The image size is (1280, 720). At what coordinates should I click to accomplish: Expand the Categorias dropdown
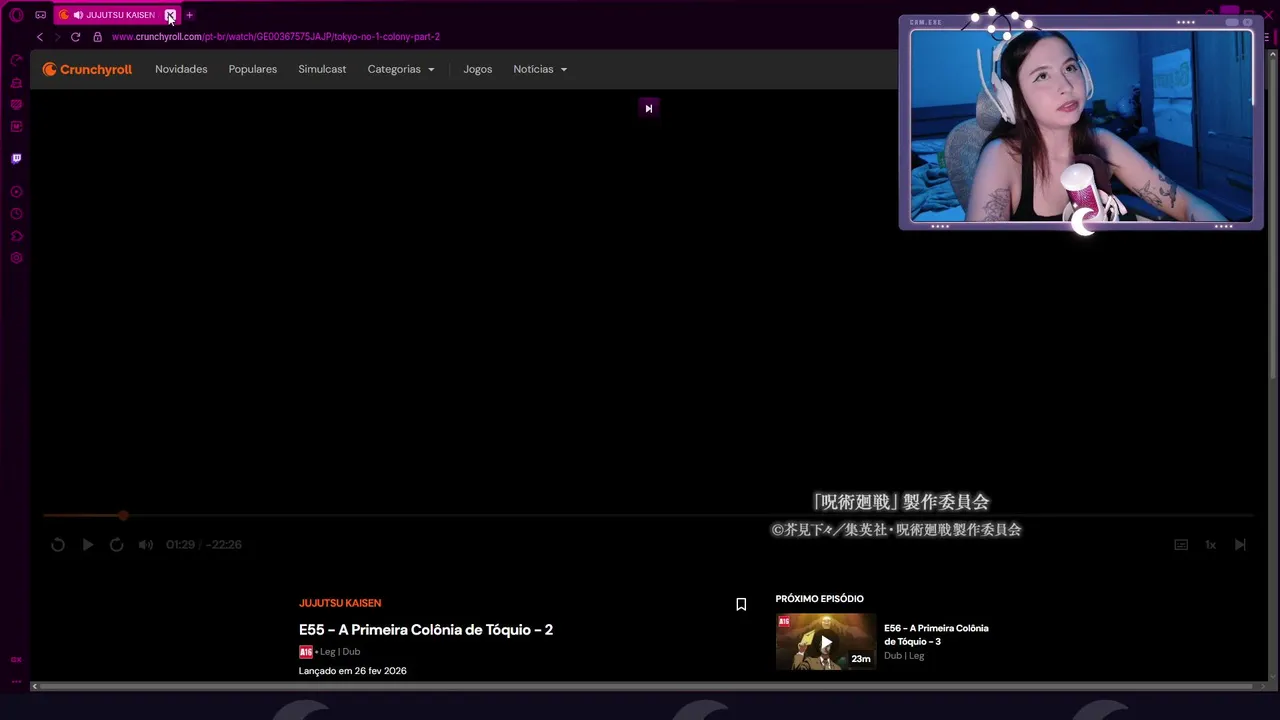pos(401,69)
